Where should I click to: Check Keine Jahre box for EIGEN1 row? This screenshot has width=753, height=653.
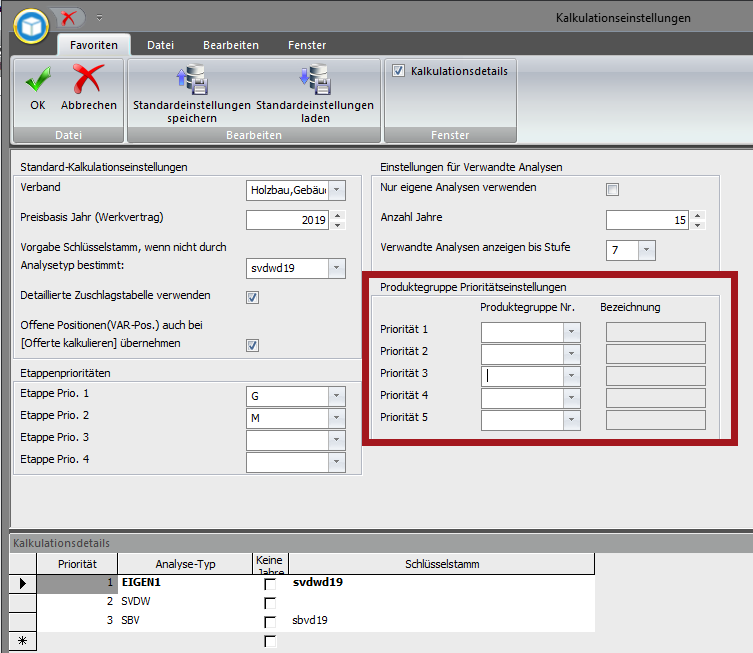[x=270, y=584]
